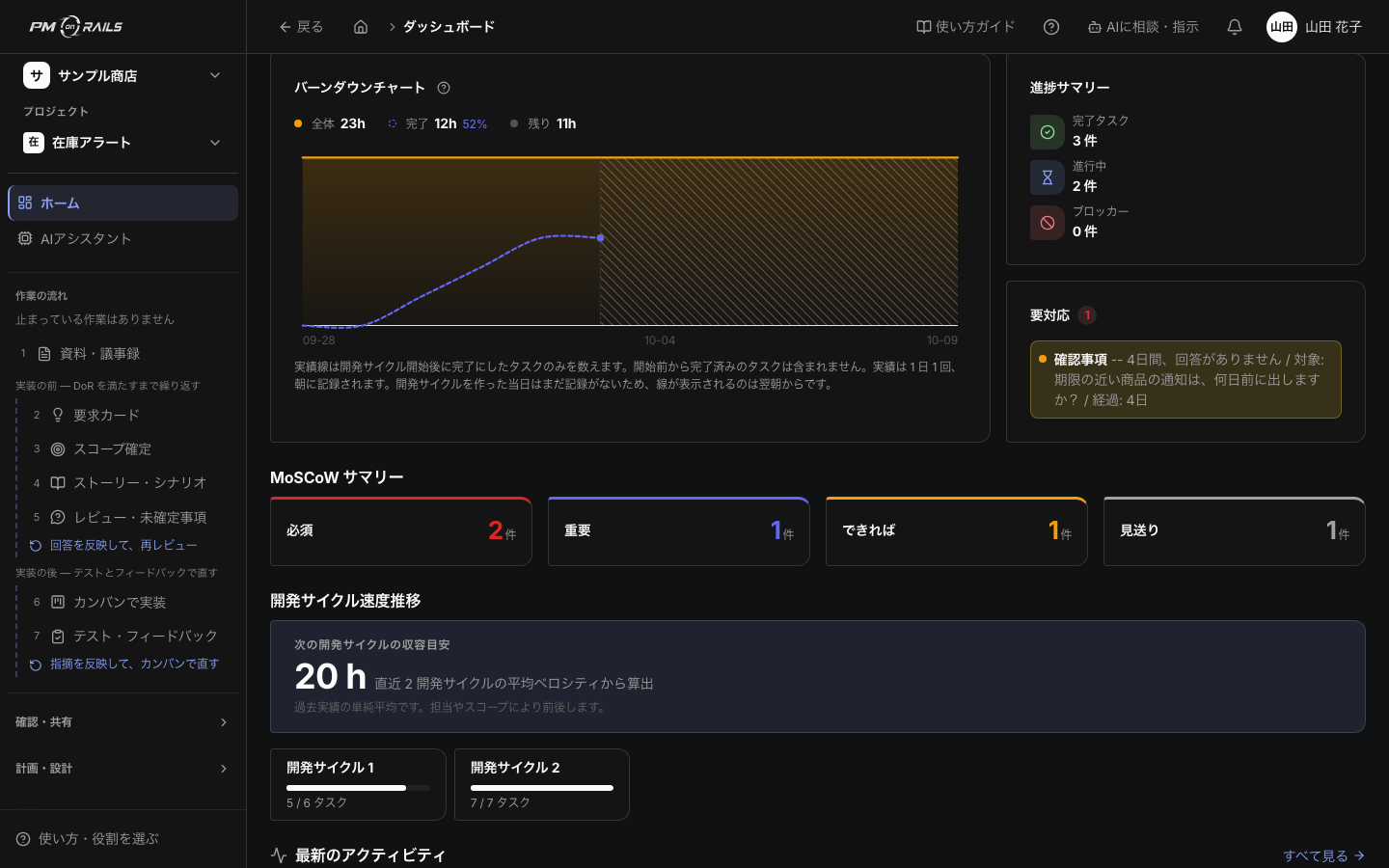Click すべて見る link
Image resolution: width=1389 pixels, height=868 pixels.
pyautogui.click(x=1323, y=855)
